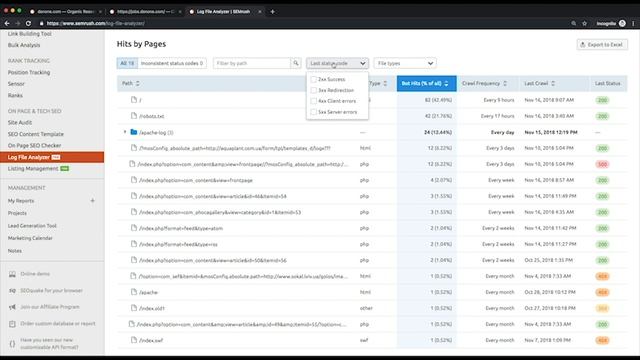Click the file icon for /index.swf
This screenshot has width=640, height=360.
133,340
